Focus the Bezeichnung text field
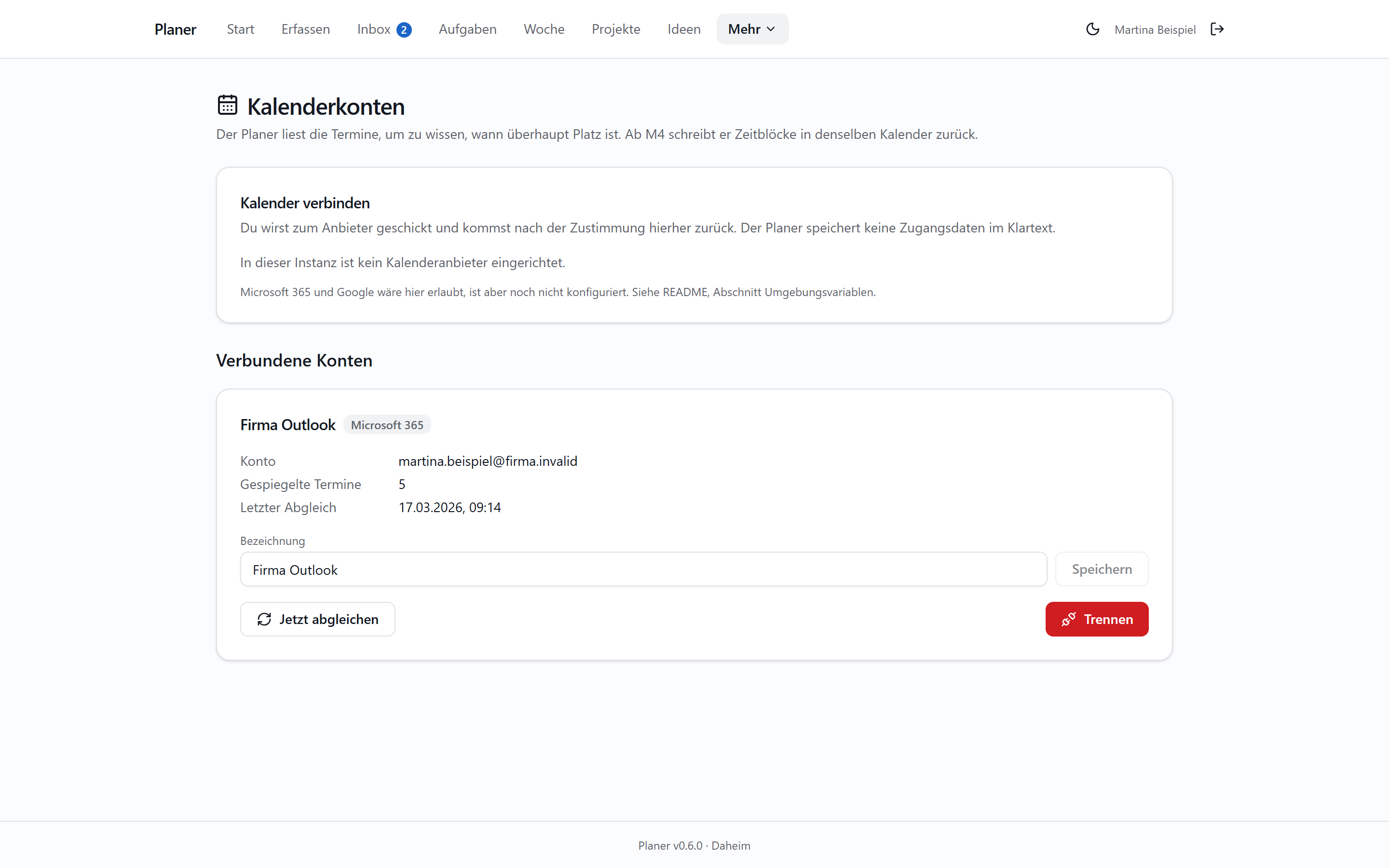Screen dimensions: 1389x868 pos(643,569)
